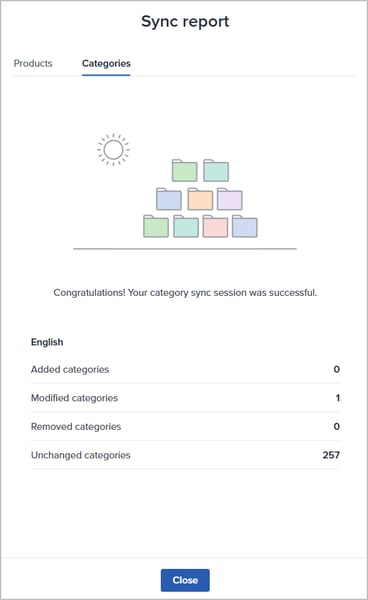Switch to the Products tab
368x600 pixels.
(x=33, y=63)
